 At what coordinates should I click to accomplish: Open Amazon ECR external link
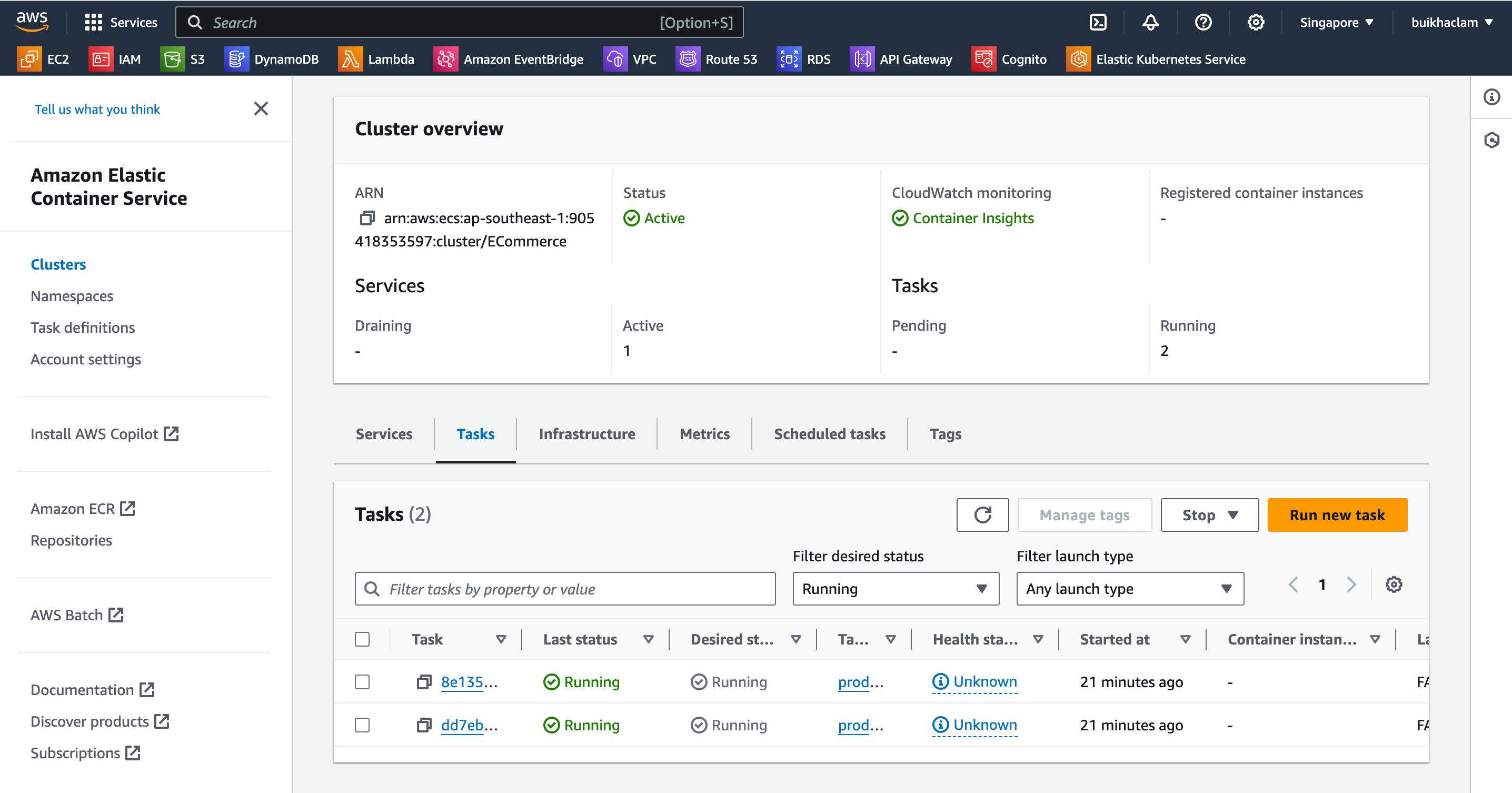[x=83, y=508]
